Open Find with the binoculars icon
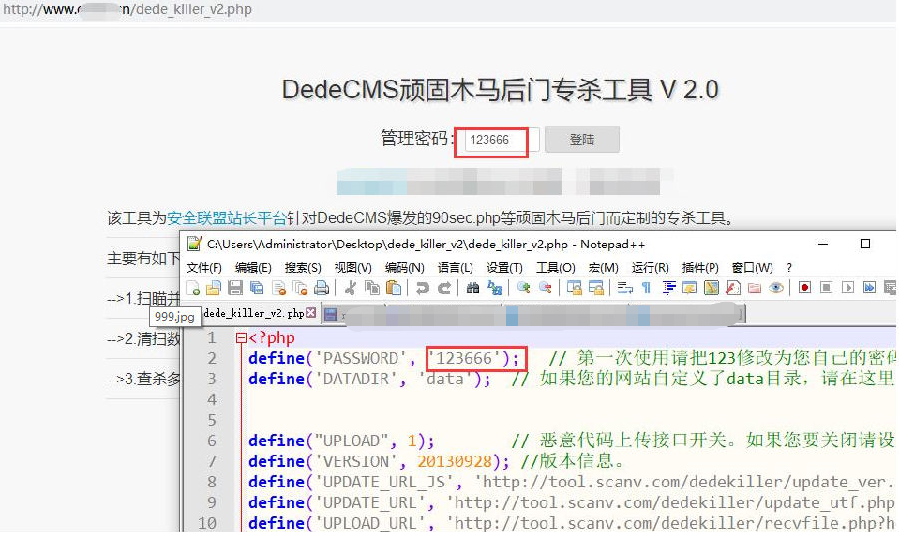 click(x=472, y=288)
